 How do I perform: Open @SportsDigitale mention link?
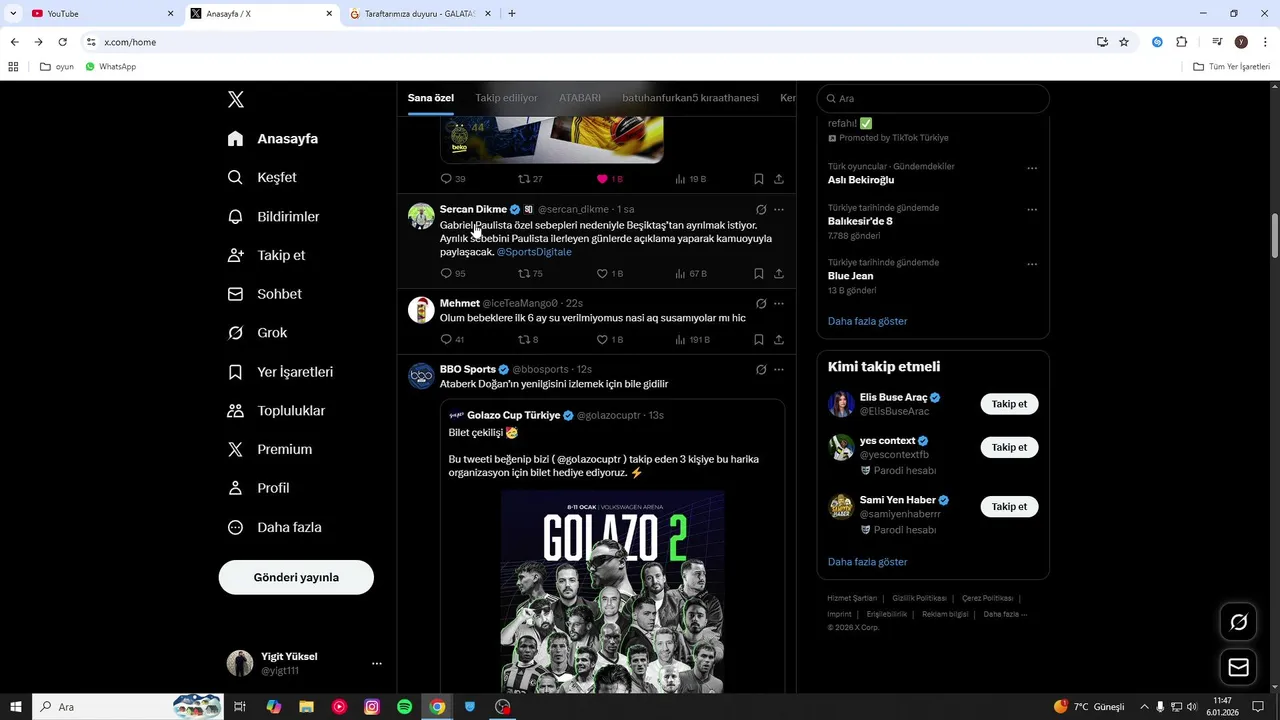tap(534, 252)
